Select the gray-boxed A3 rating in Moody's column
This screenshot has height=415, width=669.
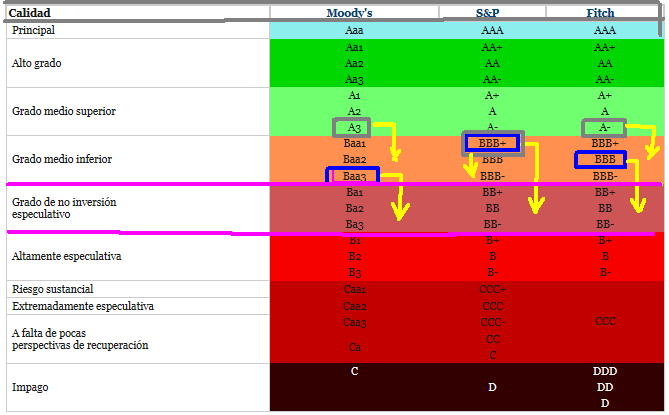[354, 127]
